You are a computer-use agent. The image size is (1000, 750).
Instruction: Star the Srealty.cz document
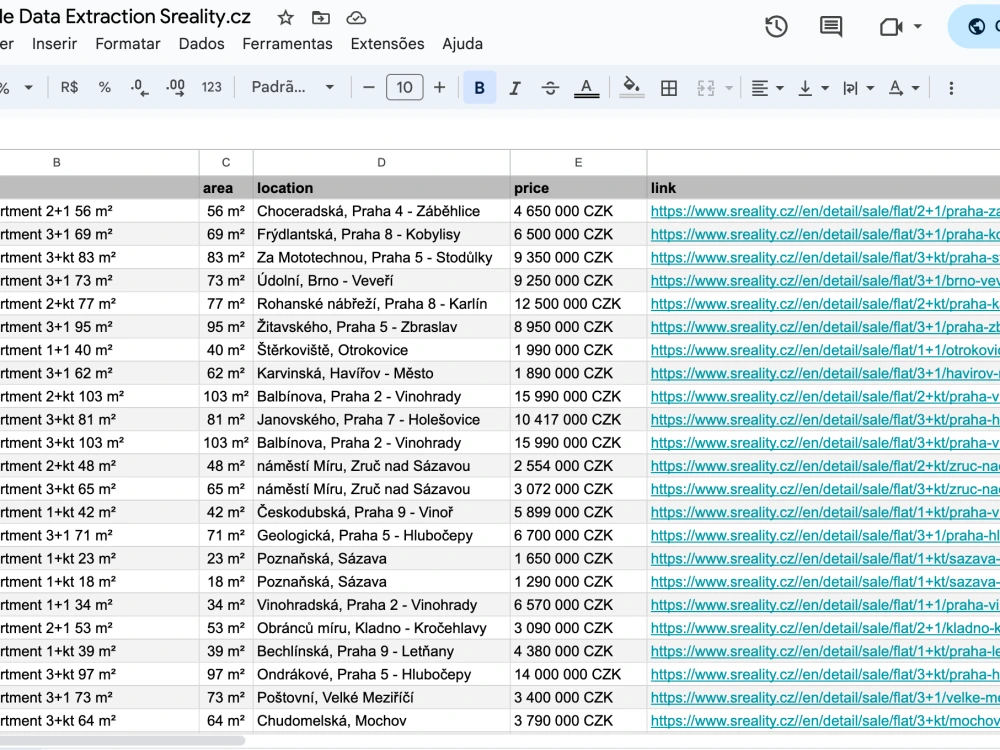285,18
